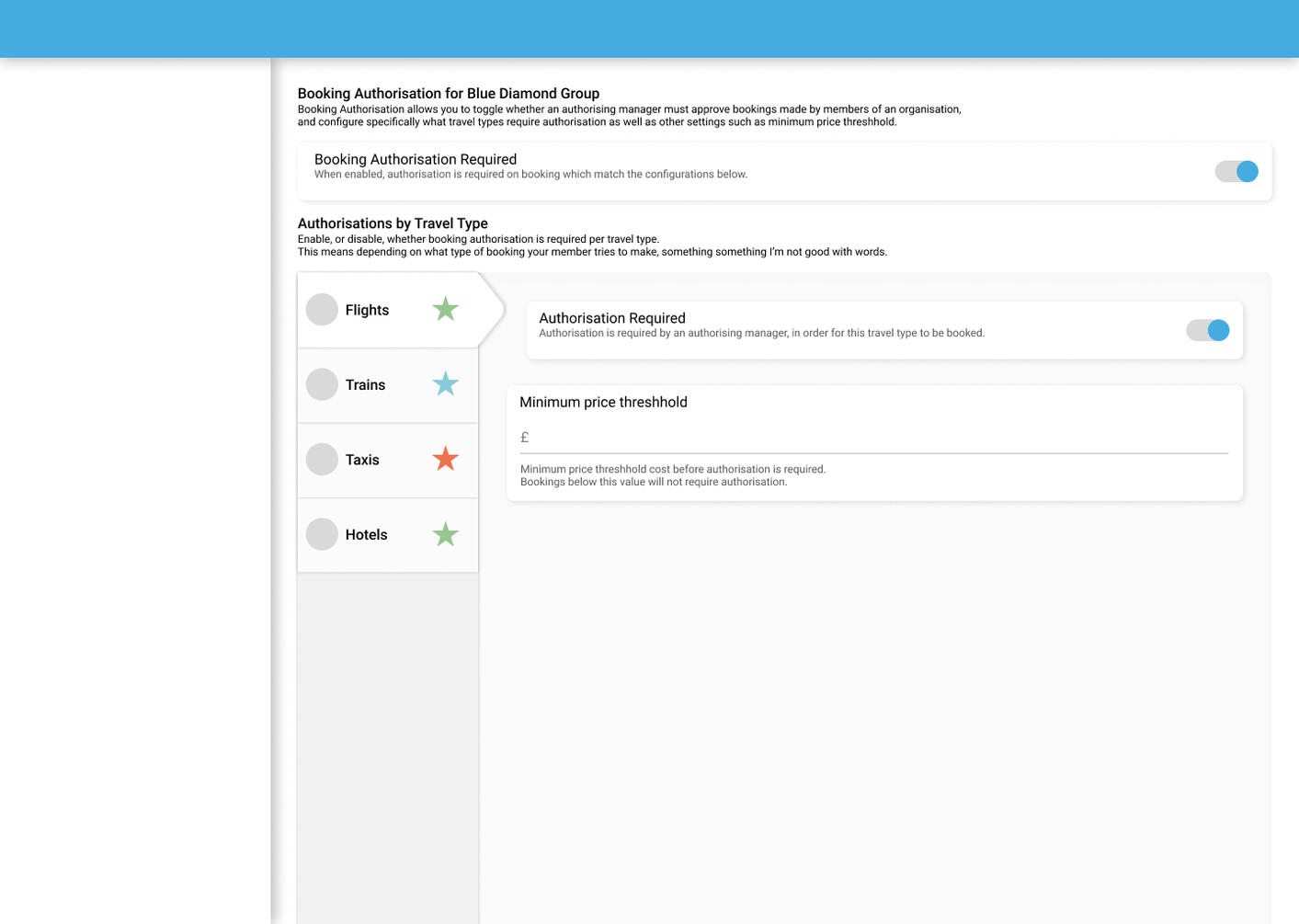This screenshot has width=1299, height=924.
Task: Select the Flights travel type
Action: pos(386,309)
